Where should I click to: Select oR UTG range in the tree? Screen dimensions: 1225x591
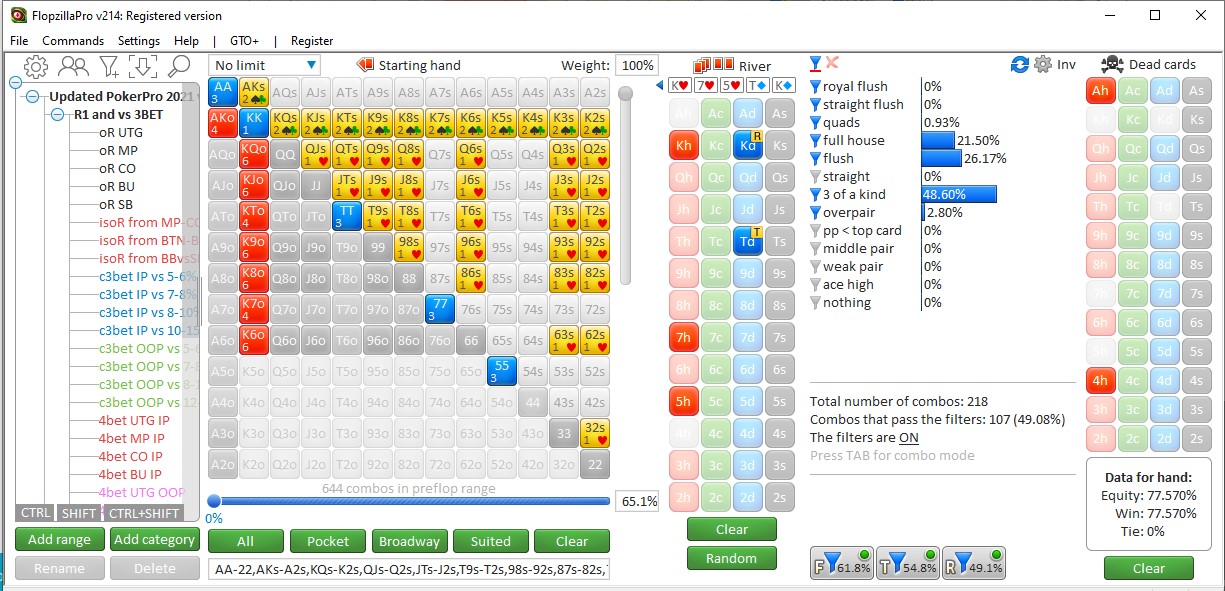(x=120, y=133)
